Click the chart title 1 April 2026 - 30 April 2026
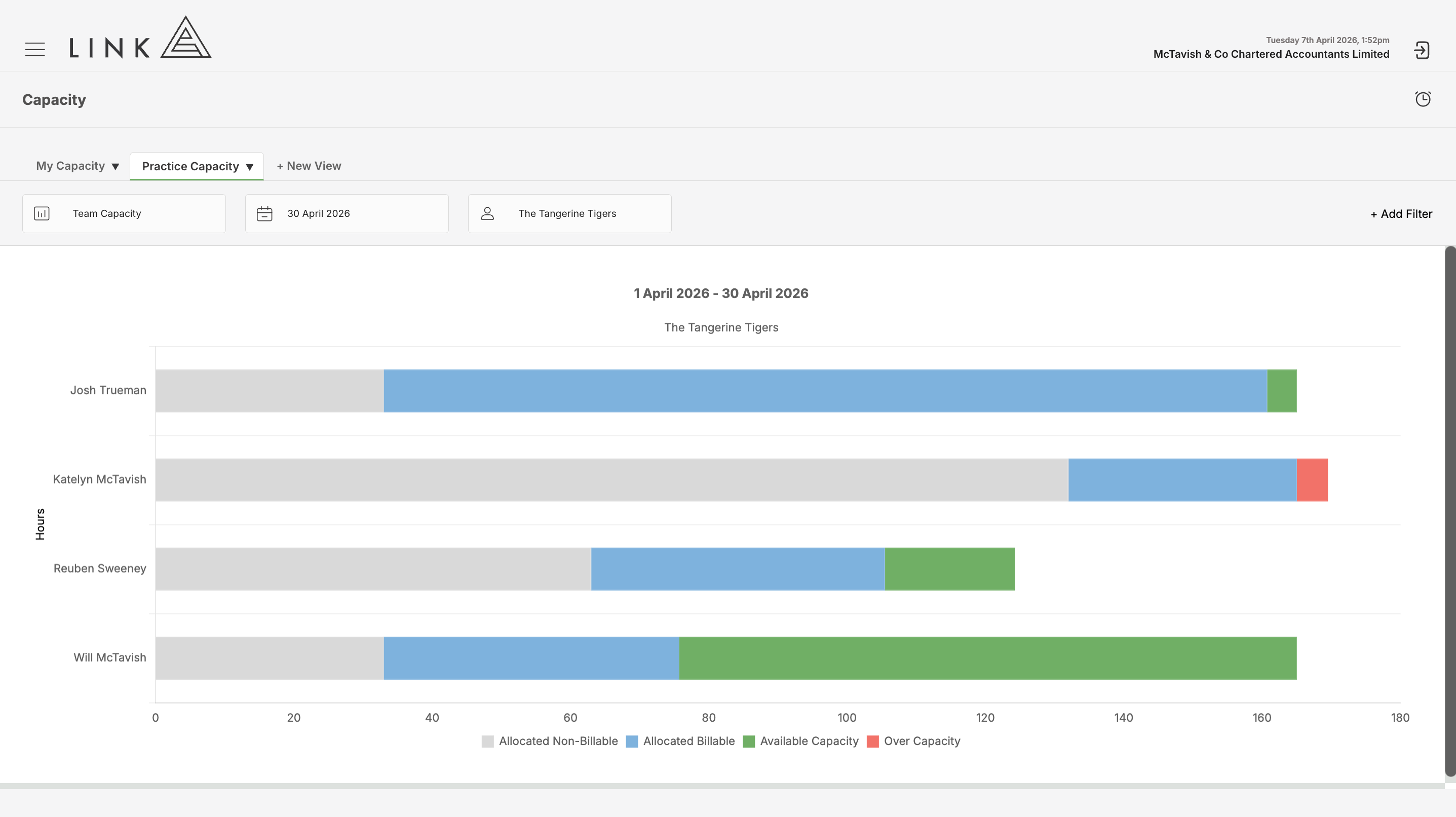 [721, 293]
